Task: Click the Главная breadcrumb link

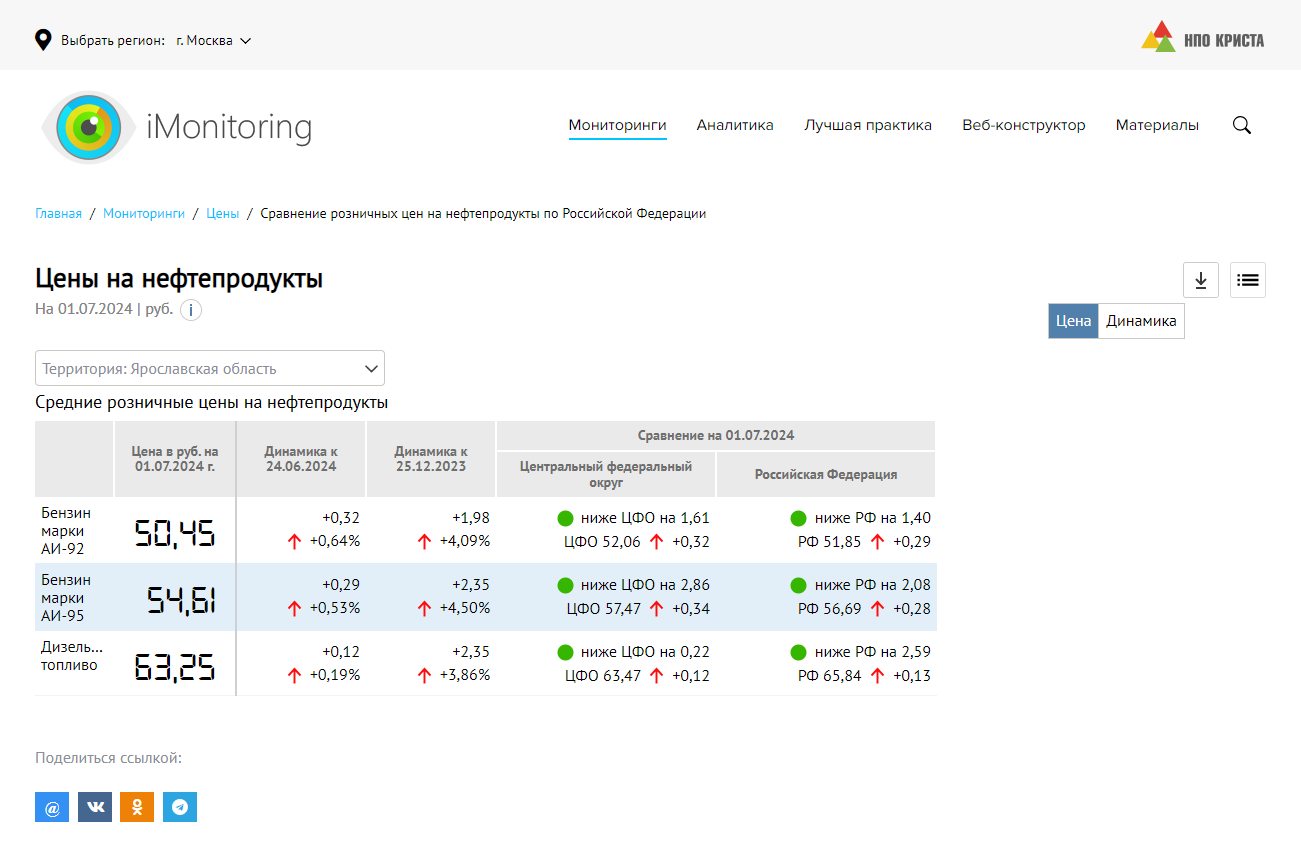Action: coord(59,214)
